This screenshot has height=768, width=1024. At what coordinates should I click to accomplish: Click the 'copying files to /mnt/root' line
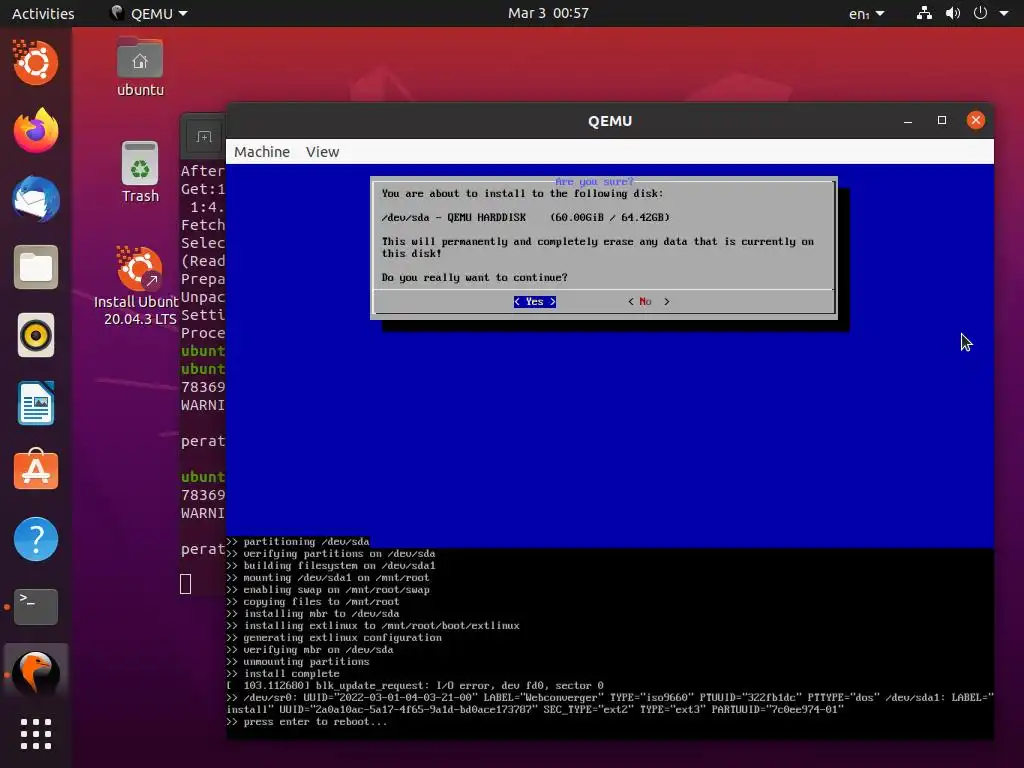click(313, 601)
